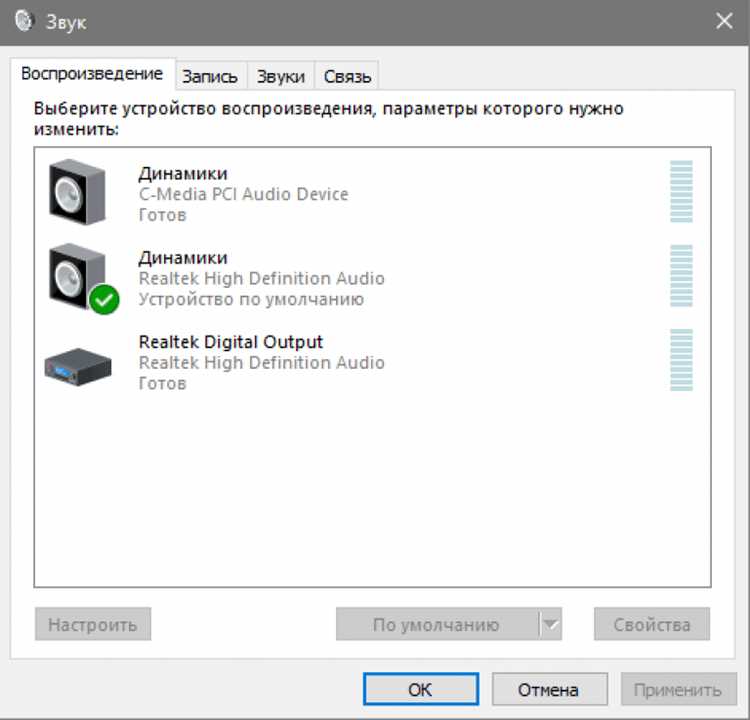Click the Digital Output volume level meter

click(x=681, y=360)
